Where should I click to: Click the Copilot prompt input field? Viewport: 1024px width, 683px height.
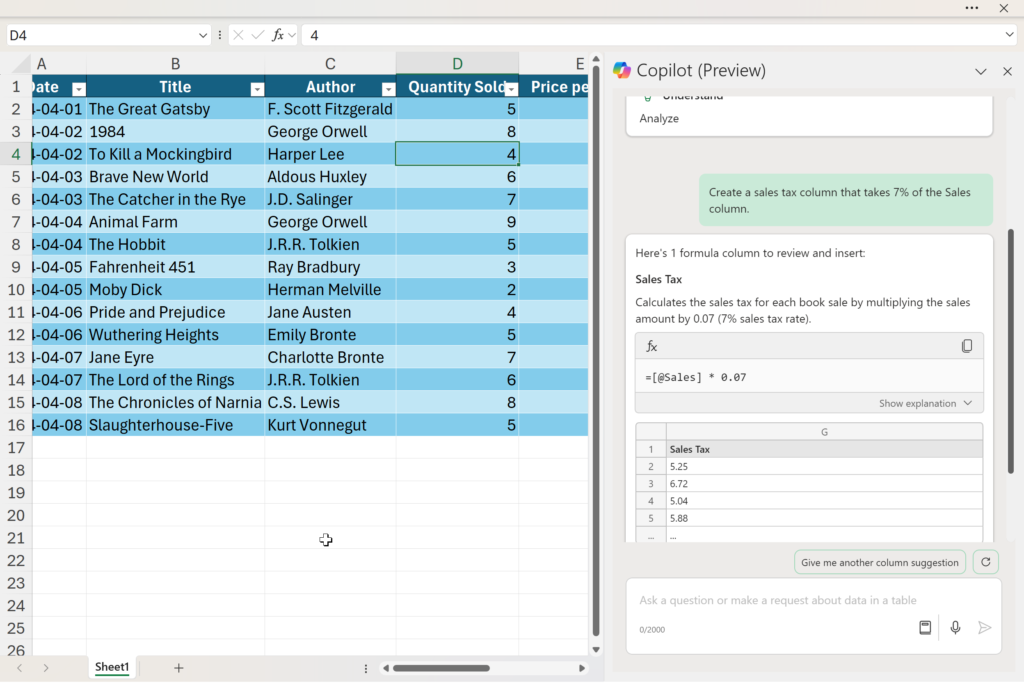point(777,600)
